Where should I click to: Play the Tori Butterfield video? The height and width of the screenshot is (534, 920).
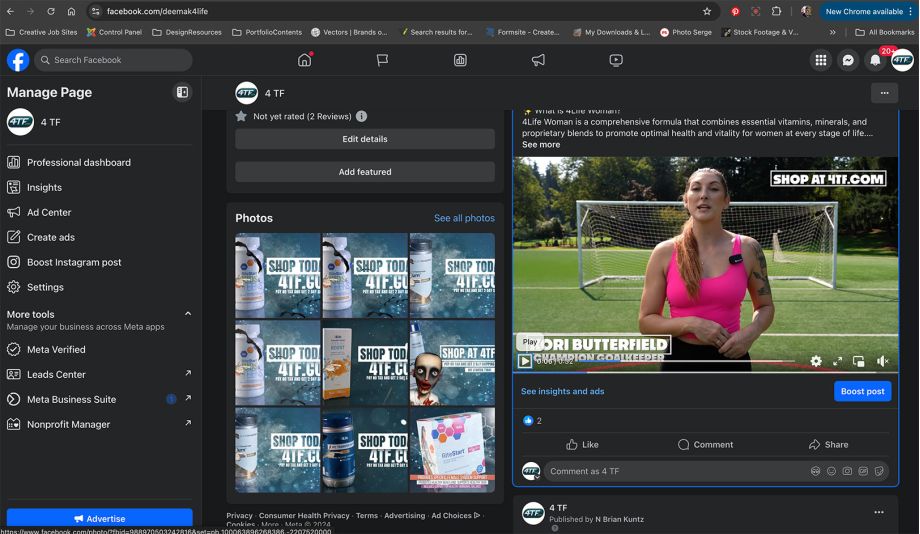point(525,361)
